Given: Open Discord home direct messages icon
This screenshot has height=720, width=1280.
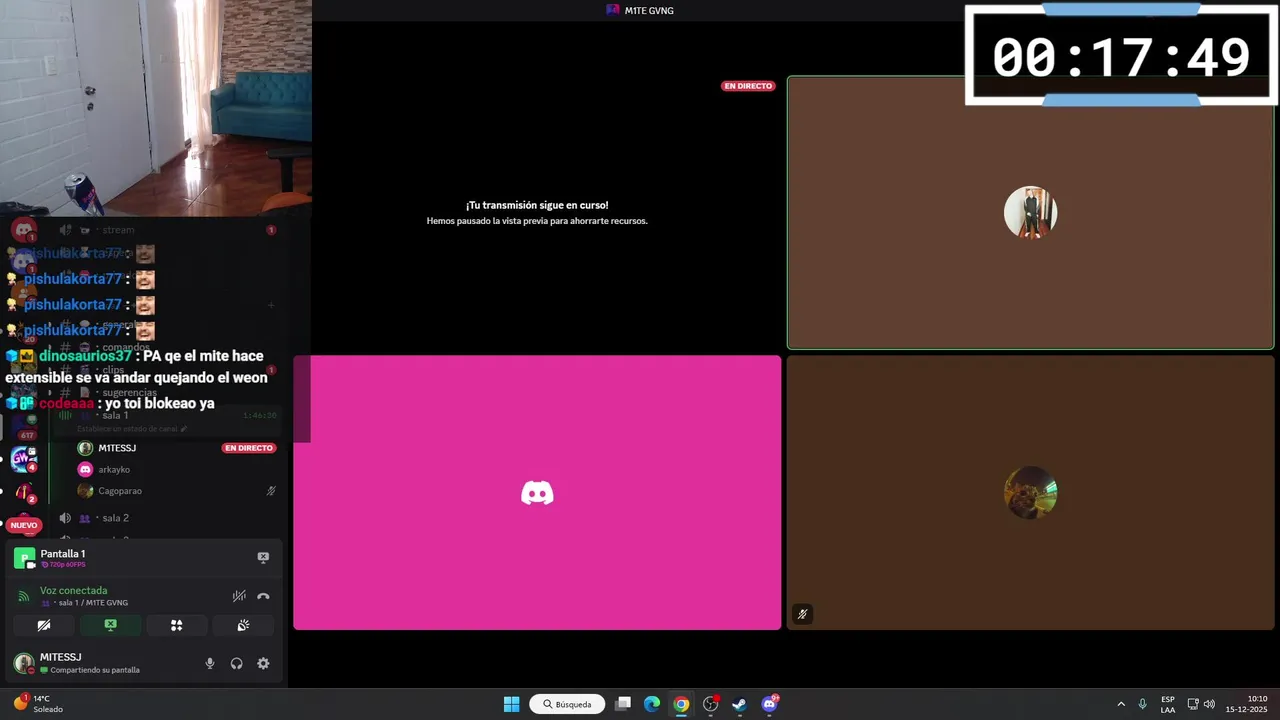Looking at the screenshot, I should coord(24,231).
